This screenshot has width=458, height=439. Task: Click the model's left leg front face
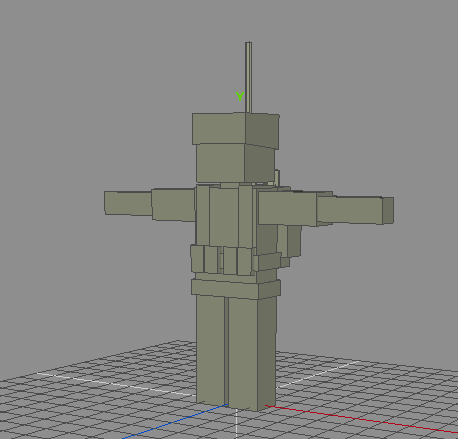coord(210,350)
